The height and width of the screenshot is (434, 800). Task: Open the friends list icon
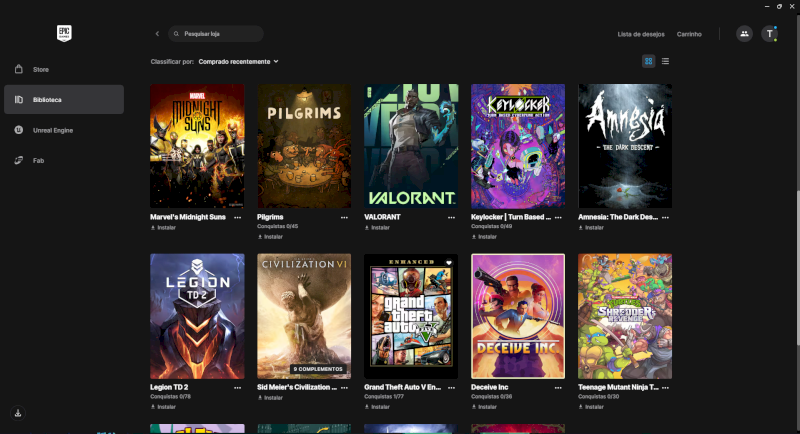tap(744, 34)
